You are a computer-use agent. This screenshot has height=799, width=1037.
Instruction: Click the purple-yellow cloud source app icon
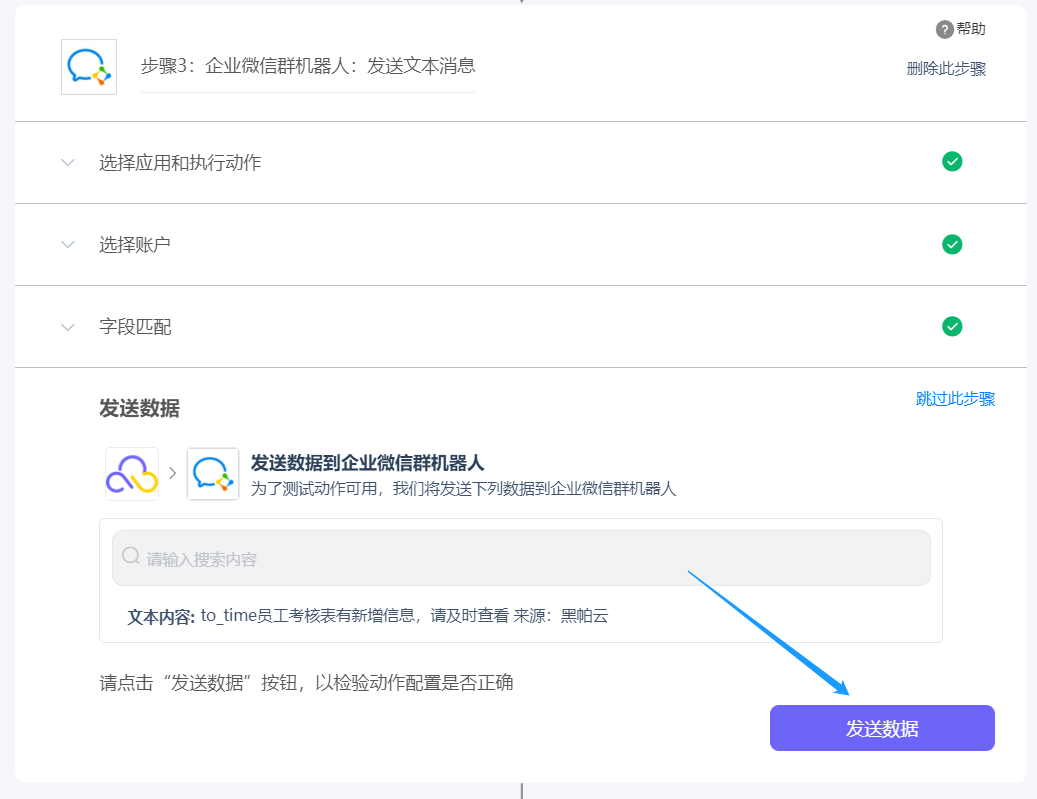(132, 474)
